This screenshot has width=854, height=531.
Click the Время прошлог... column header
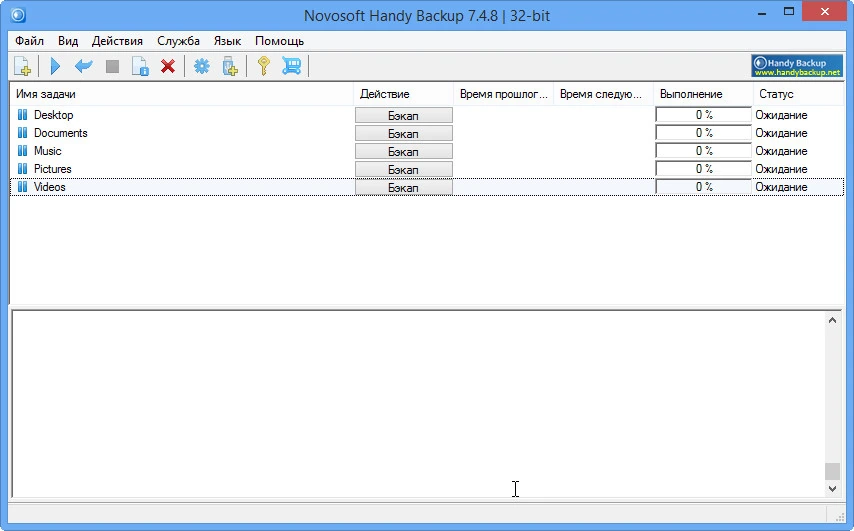click(503, 94)
